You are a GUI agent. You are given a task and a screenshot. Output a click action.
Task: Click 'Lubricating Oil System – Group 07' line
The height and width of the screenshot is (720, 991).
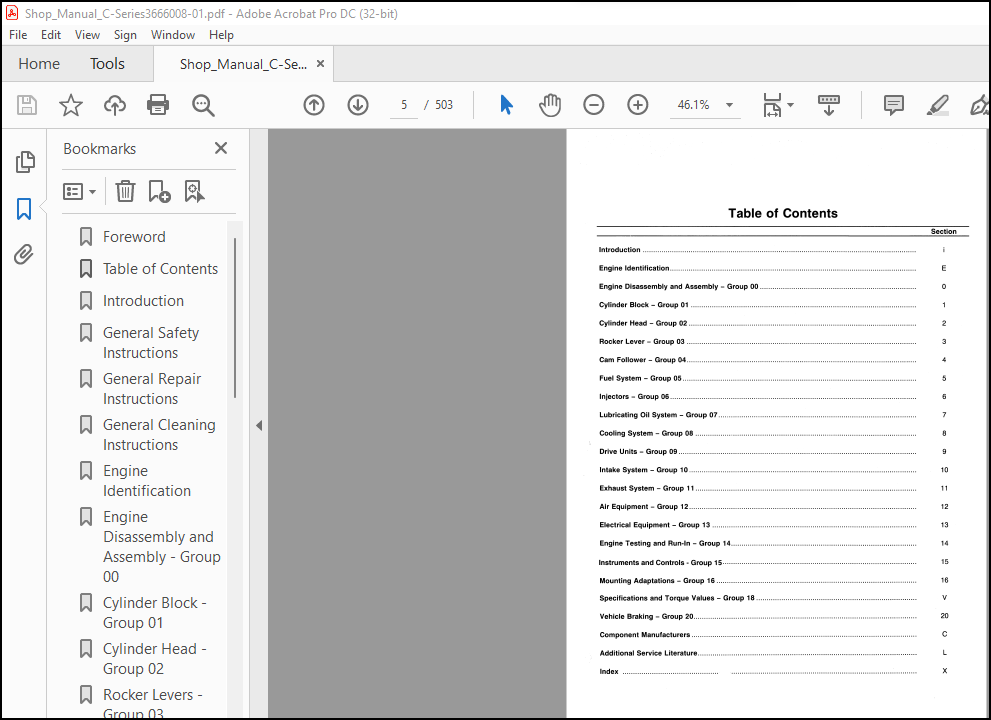pos(658,415)
